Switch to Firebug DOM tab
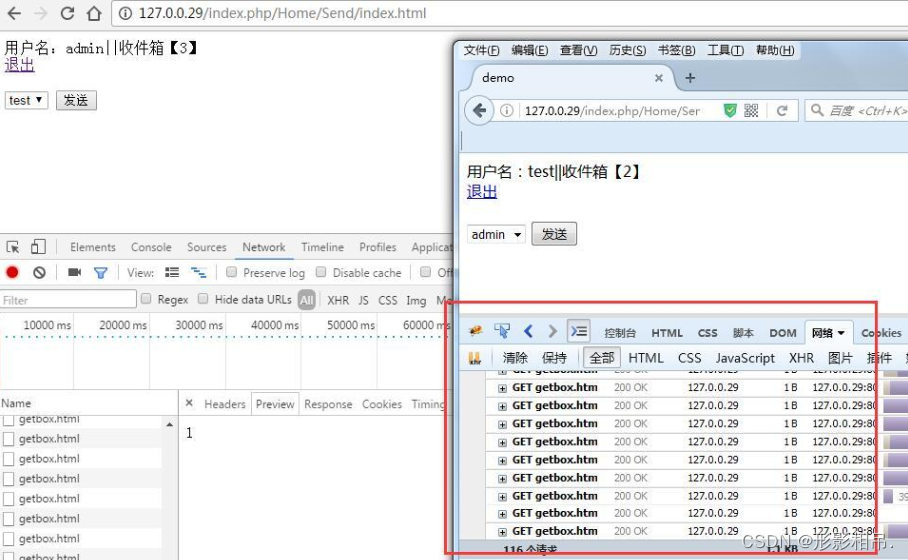The height and width of the screenshot is (560, 908). [x=782, y=333]
